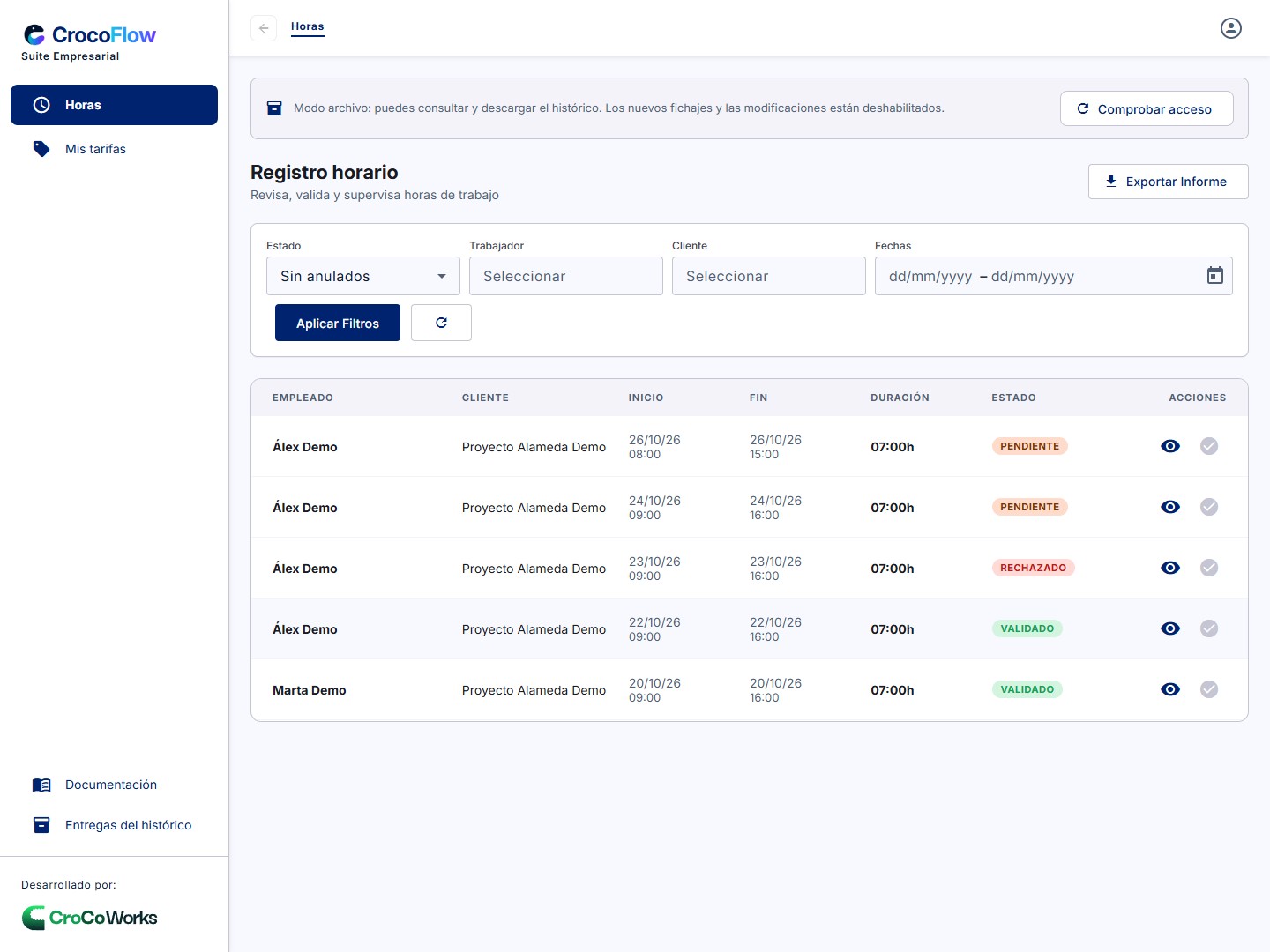The height and width of the screenshot is (952, 1270).
Task: Open the Estado dropdown showing Sin anulados
Action: [363, 276]
